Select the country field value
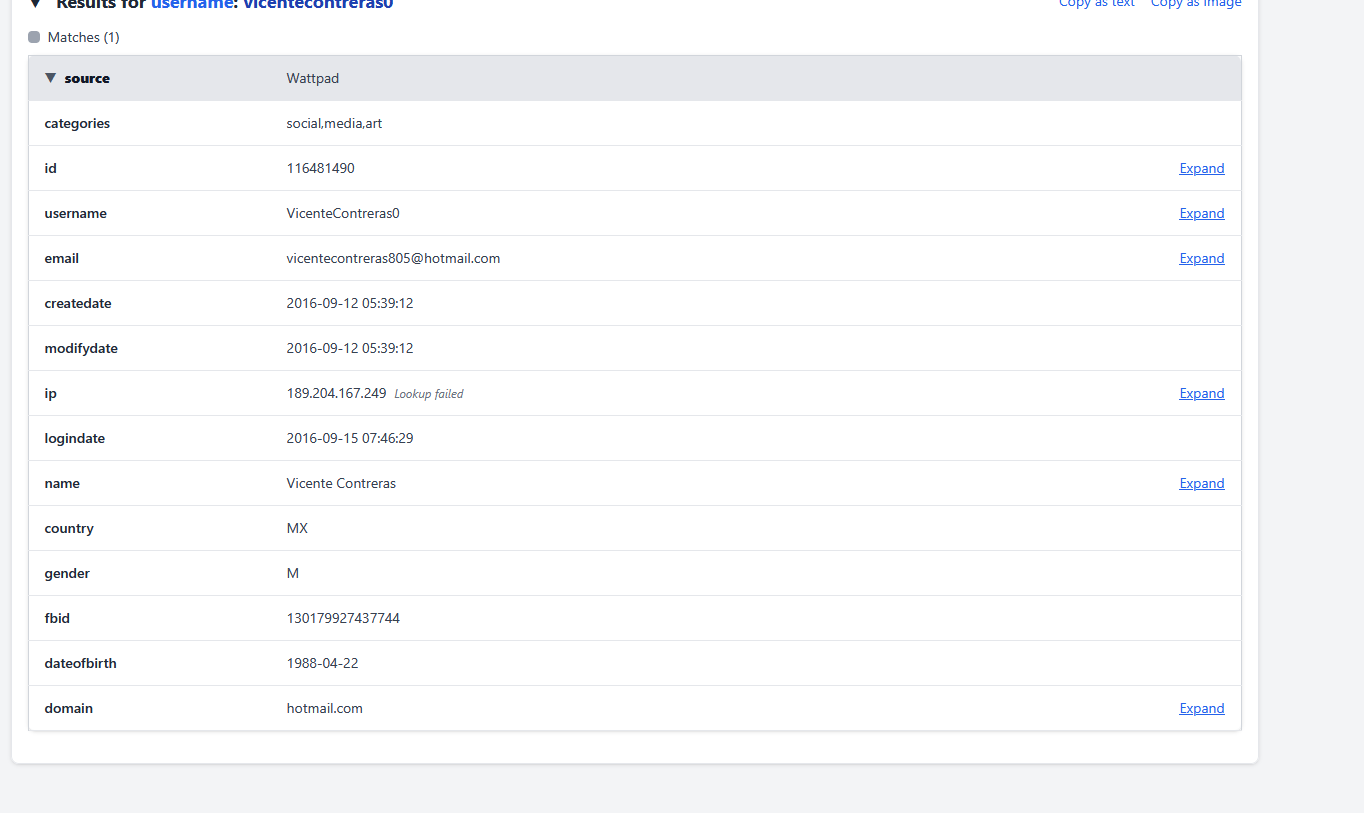Viewport: 1364px width, 813px height. point(297,528)
